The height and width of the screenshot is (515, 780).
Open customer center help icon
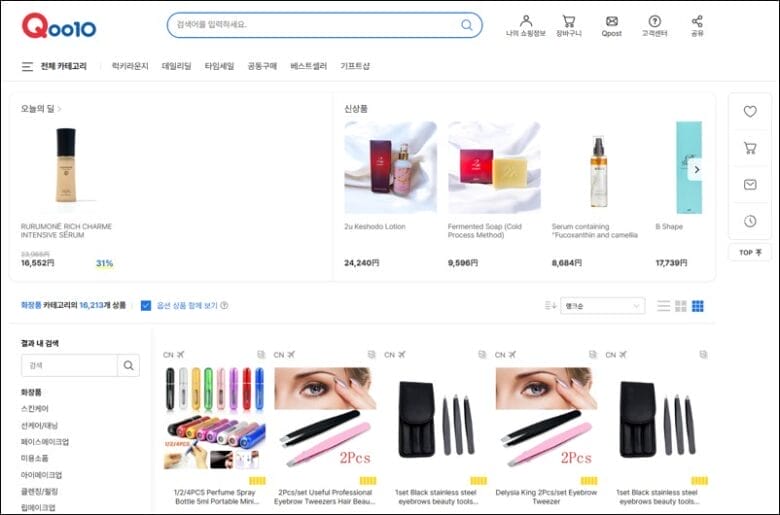click(654, 21)
